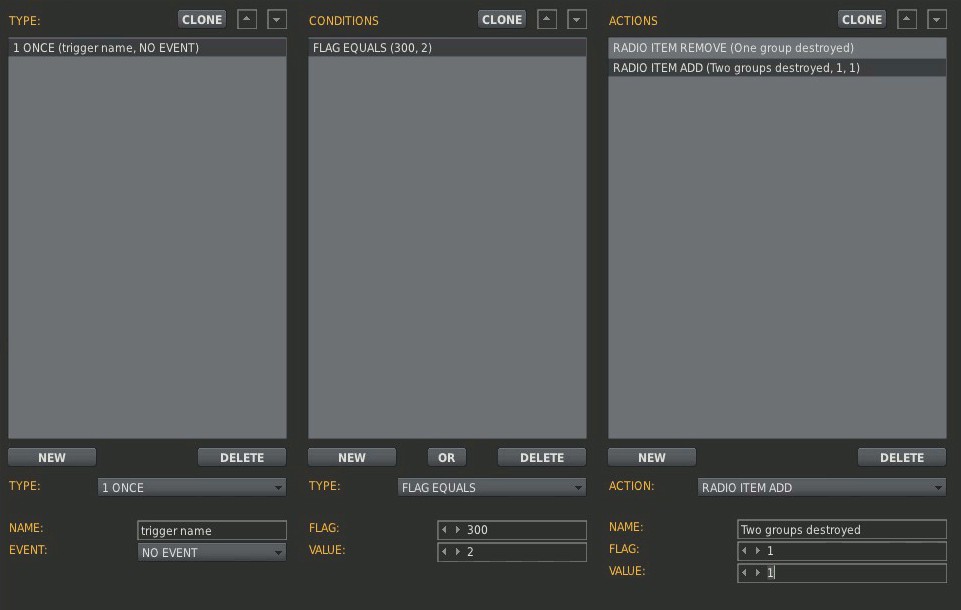
Task: Click the condition FLAG field showing 300
Action: click(x=512, y=530)
